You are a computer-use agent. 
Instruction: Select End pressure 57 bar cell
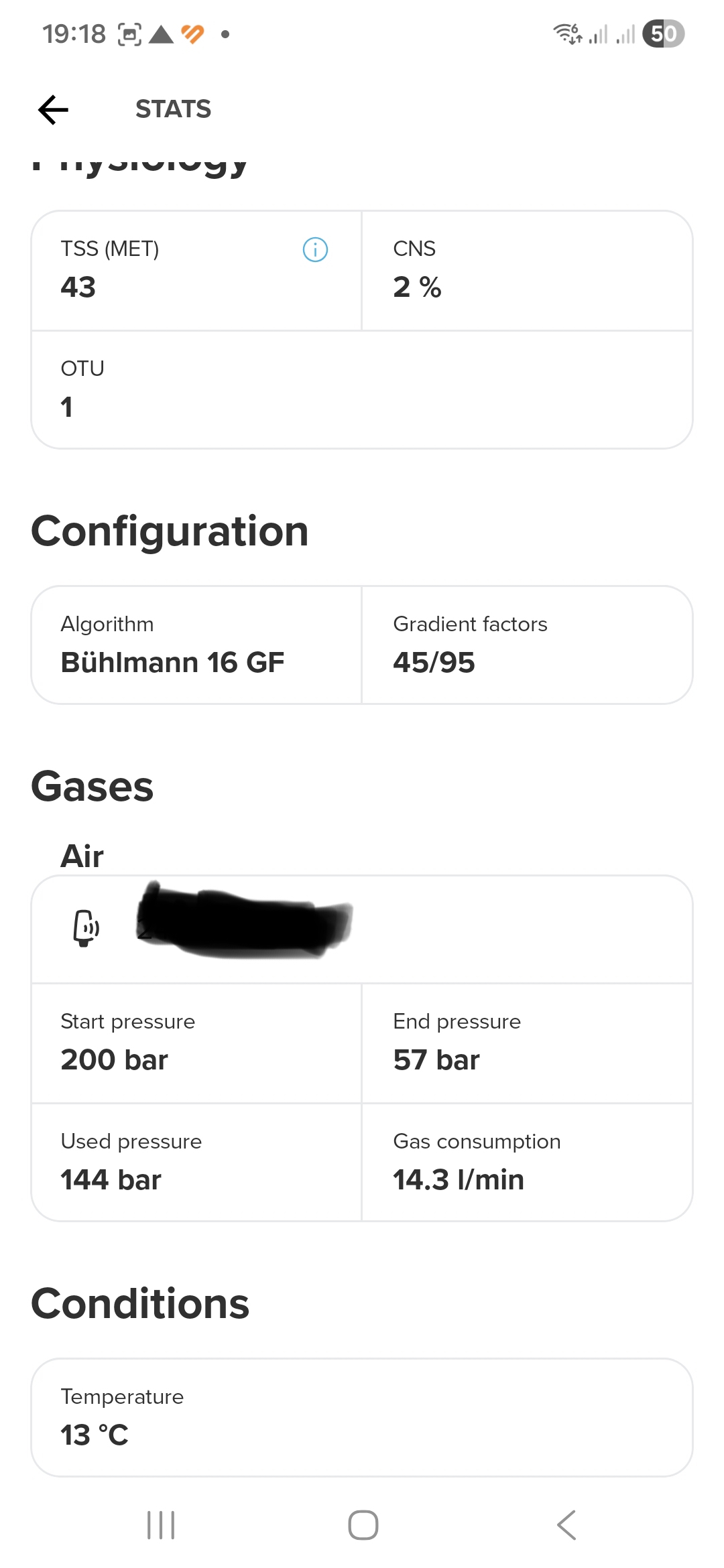(527, 1043)
